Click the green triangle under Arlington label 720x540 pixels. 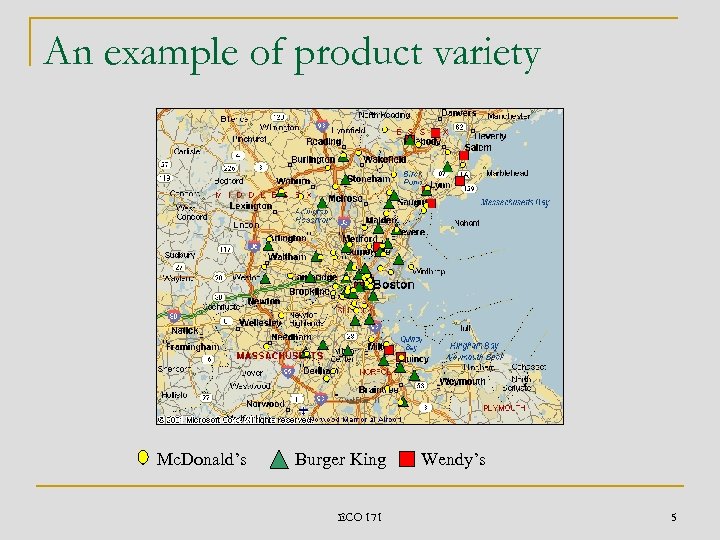pos(268,246)
